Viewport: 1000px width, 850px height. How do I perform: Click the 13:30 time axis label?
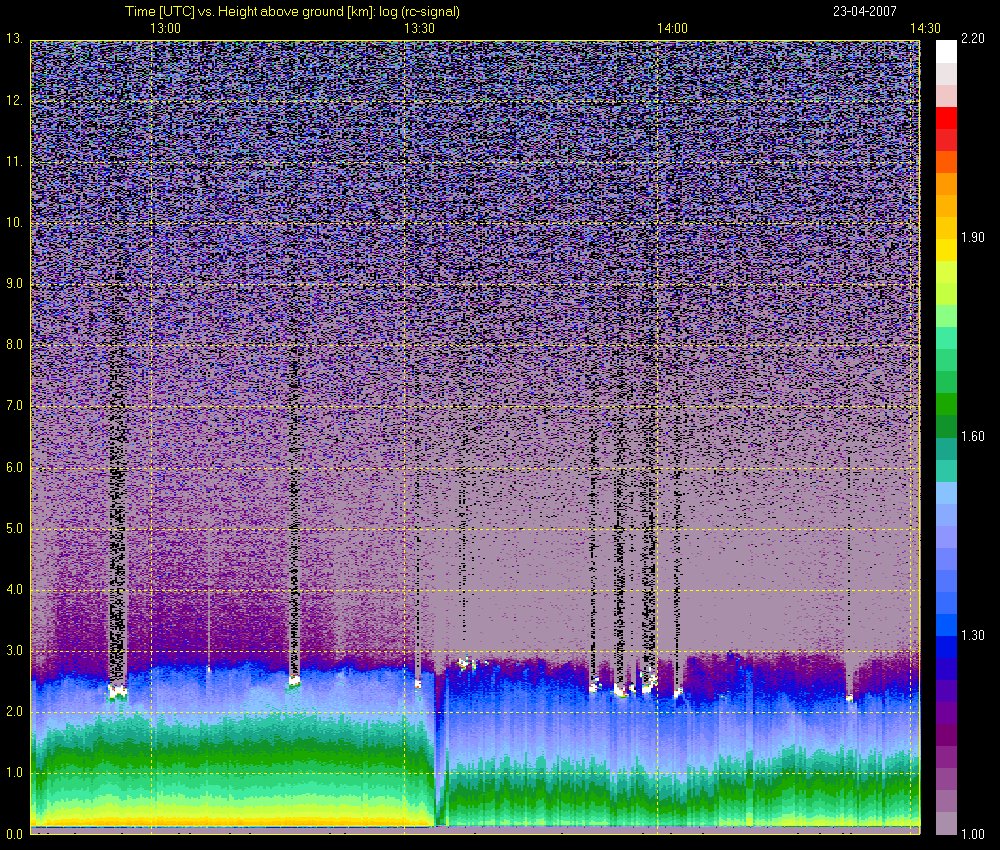coord(419,28)
